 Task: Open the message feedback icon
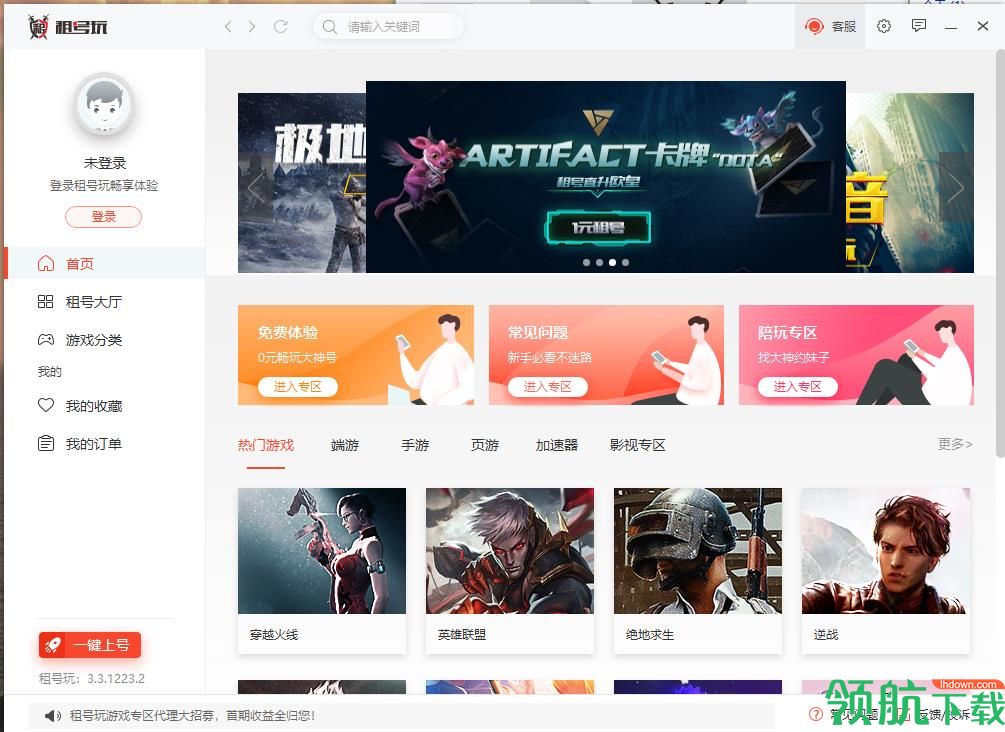pyautogui.click(x=918, y=26)
